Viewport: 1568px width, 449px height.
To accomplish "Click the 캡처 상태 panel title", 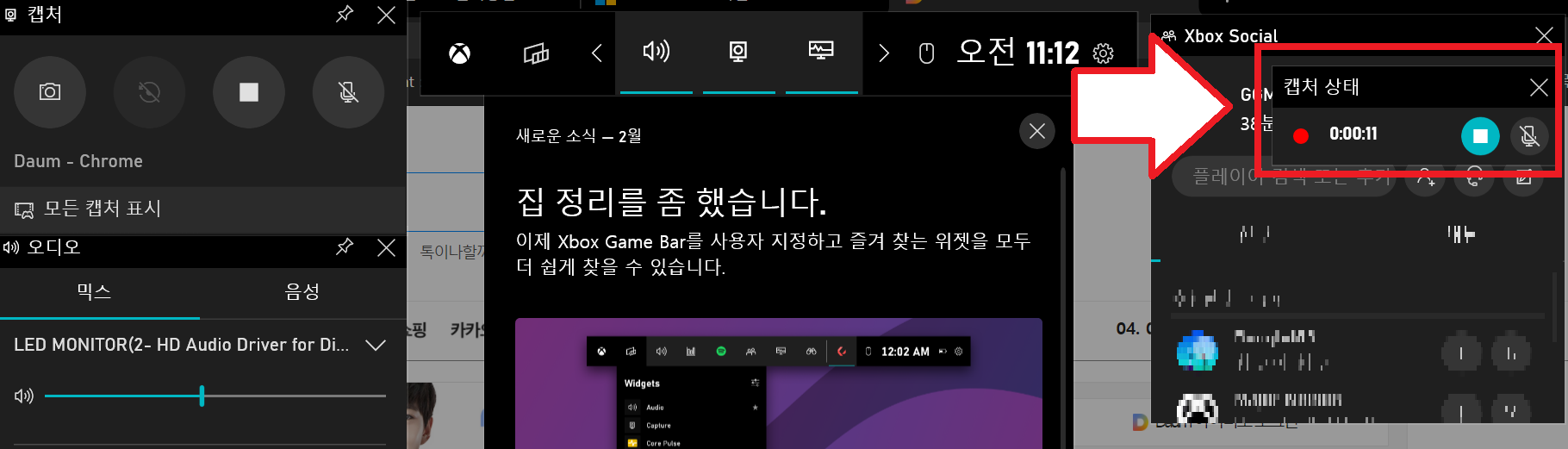I will [x=1321, y=87].
